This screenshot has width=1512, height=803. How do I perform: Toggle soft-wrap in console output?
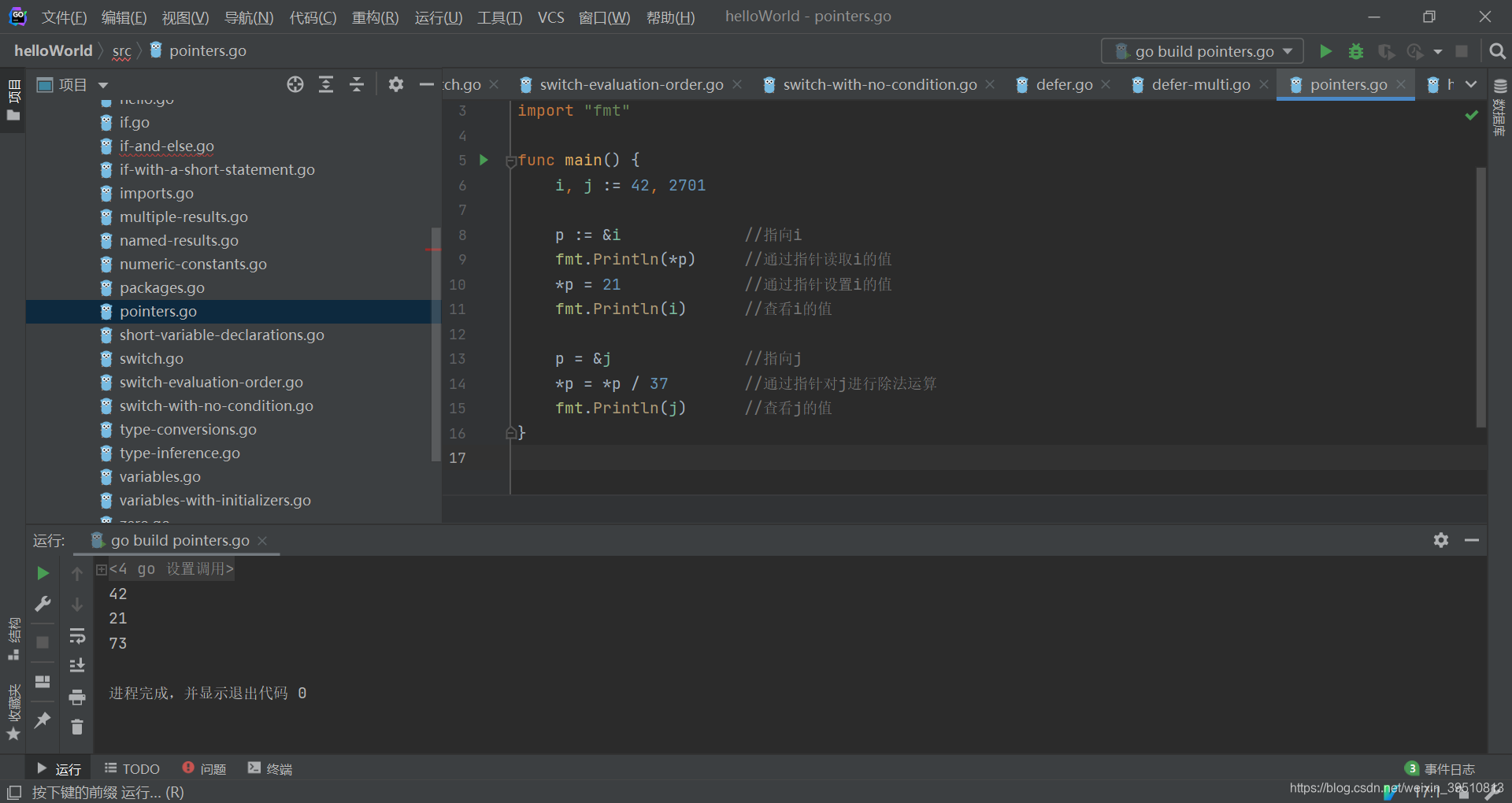77,635
